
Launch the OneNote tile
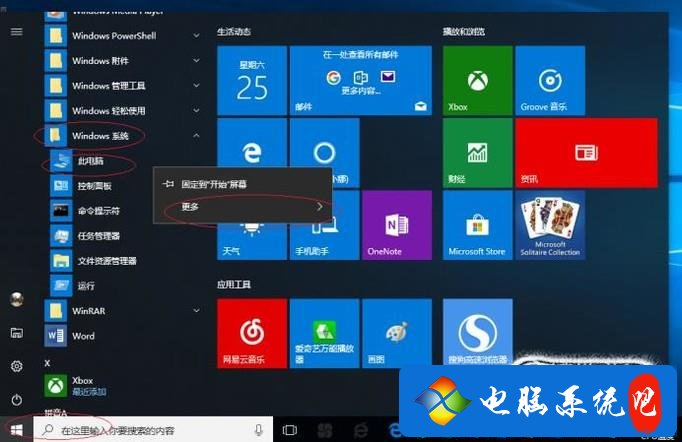pos(397,225)
